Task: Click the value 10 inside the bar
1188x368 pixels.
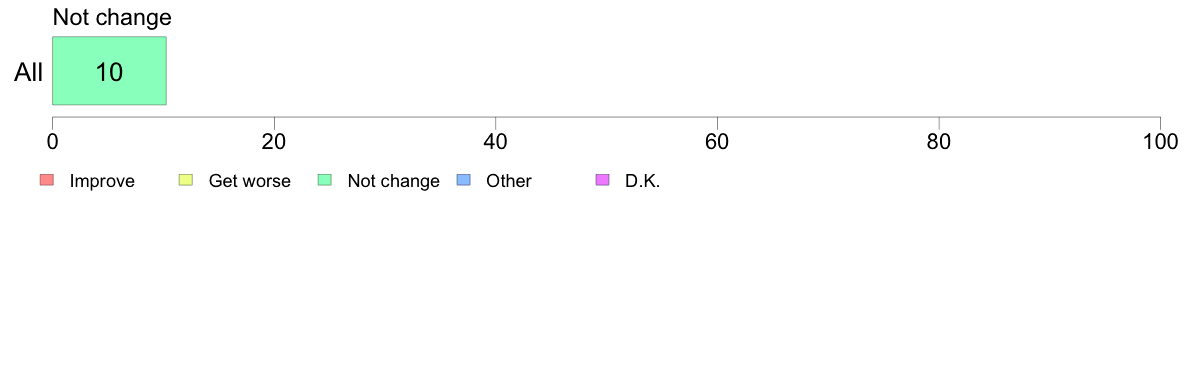Action: [x=109, y=72]
